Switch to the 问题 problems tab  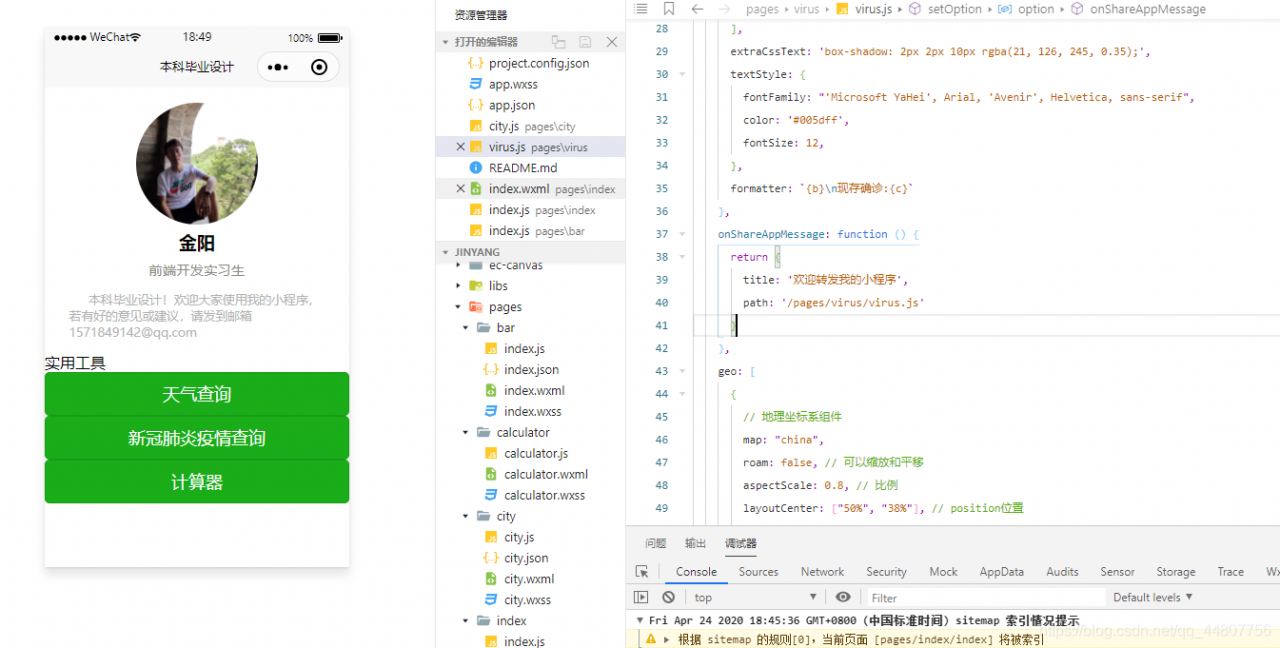(655, 544)
